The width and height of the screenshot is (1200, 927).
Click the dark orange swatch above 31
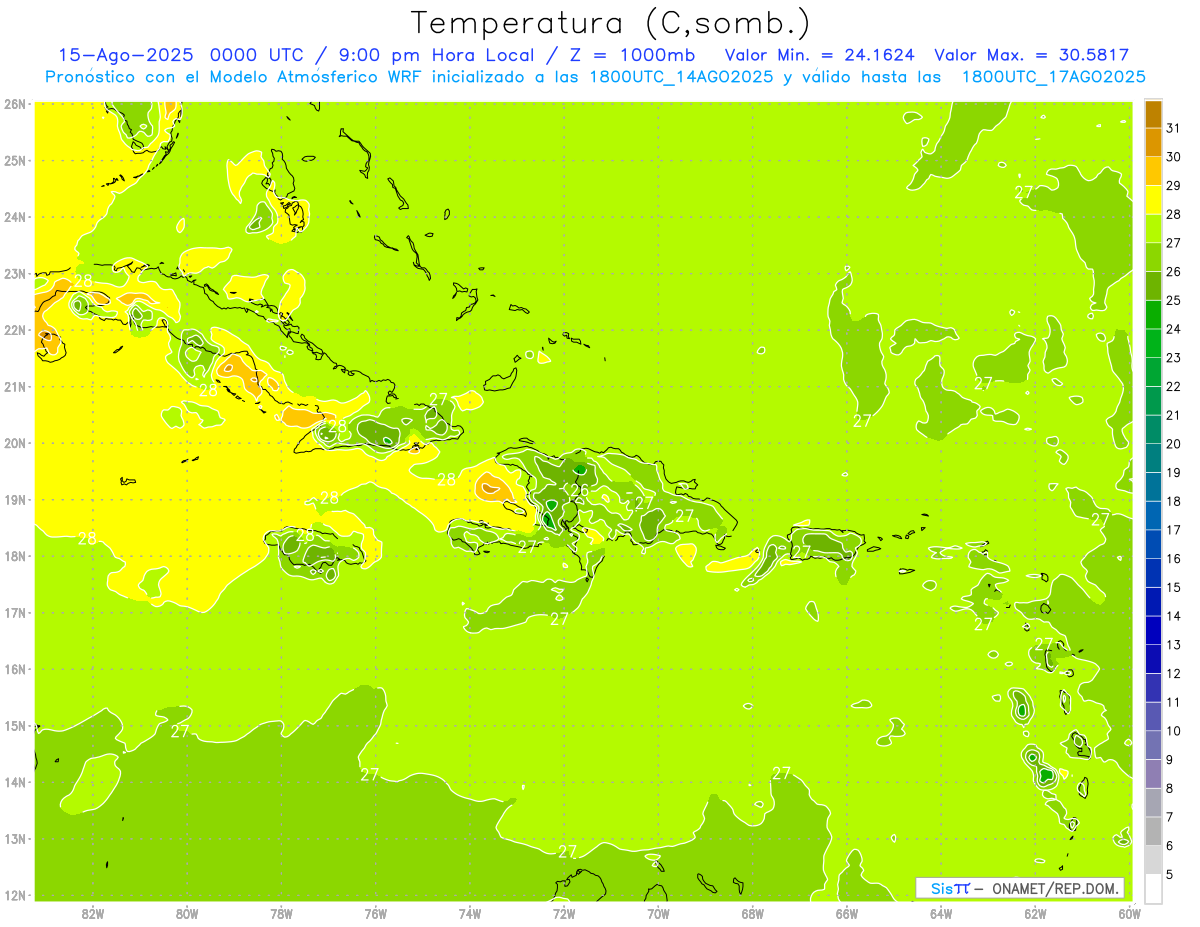1153,113
